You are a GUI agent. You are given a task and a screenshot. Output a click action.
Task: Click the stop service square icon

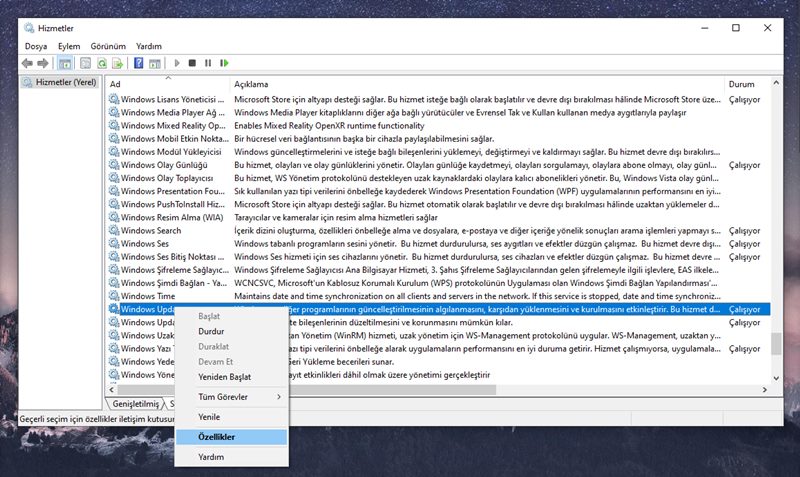point(192,63)
